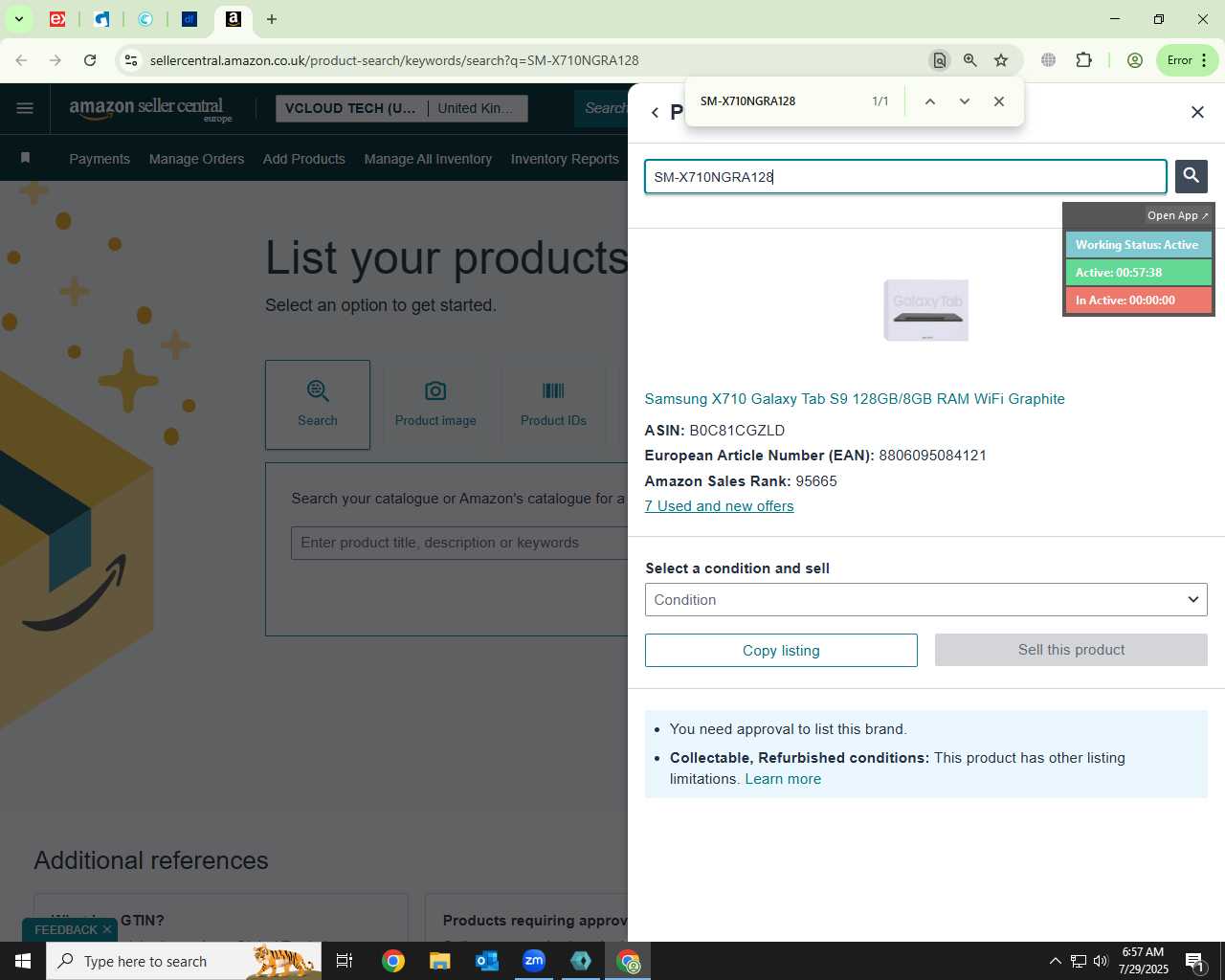Open Zoom from the taskbar
This screenshot has height=980, width=1225.
[534, 961]
